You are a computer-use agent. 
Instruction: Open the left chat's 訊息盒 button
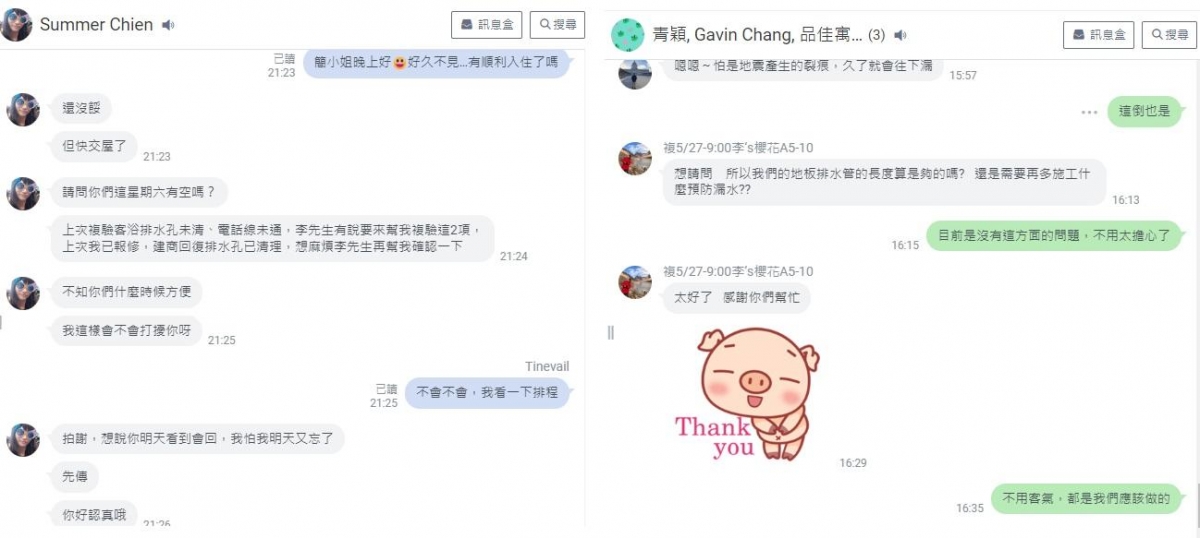tap(487, 25)
